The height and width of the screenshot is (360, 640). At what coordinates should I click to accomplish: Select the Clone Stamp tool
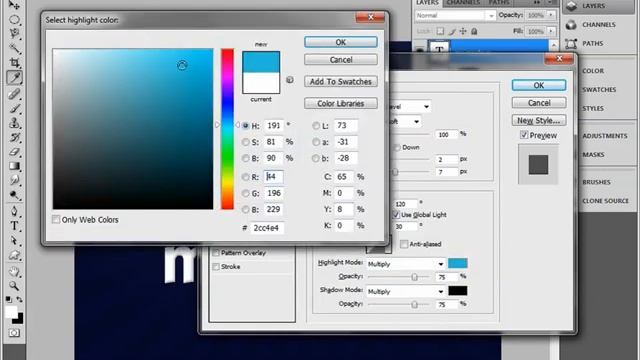tap(14, 123)
